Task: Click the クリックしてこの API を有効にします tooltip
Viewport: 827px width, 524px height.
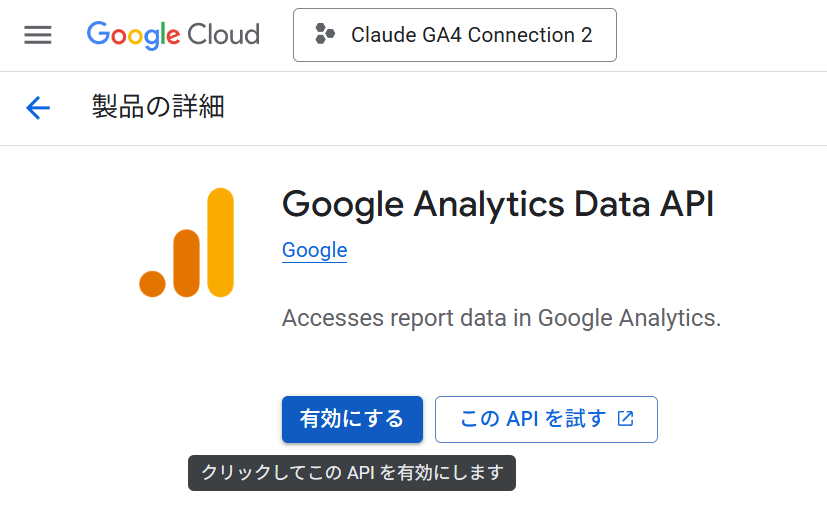Action: pyautogui.click(x=352, y=473)
